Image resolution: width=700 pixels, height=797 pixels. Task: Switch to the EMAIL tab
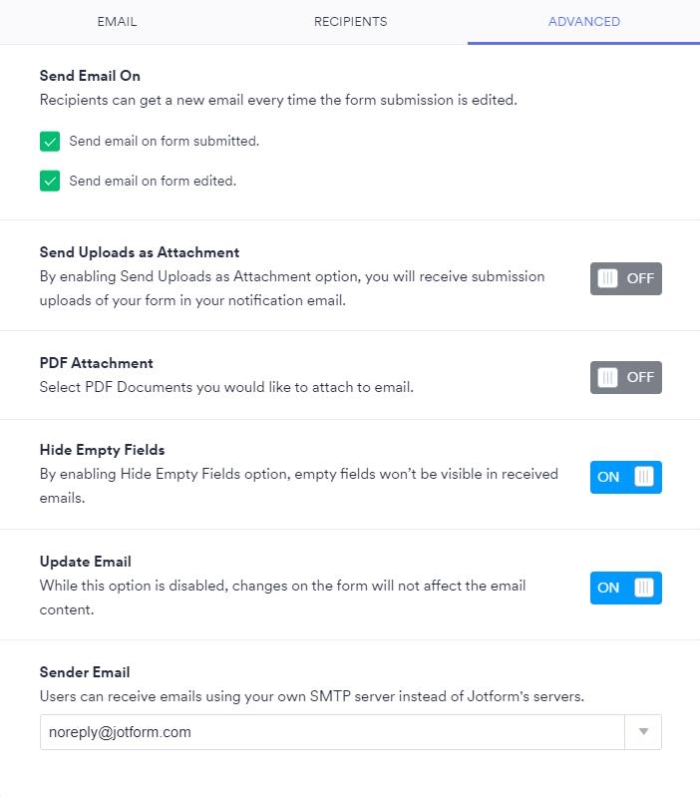pyautogui.click(x=117, y=21)
